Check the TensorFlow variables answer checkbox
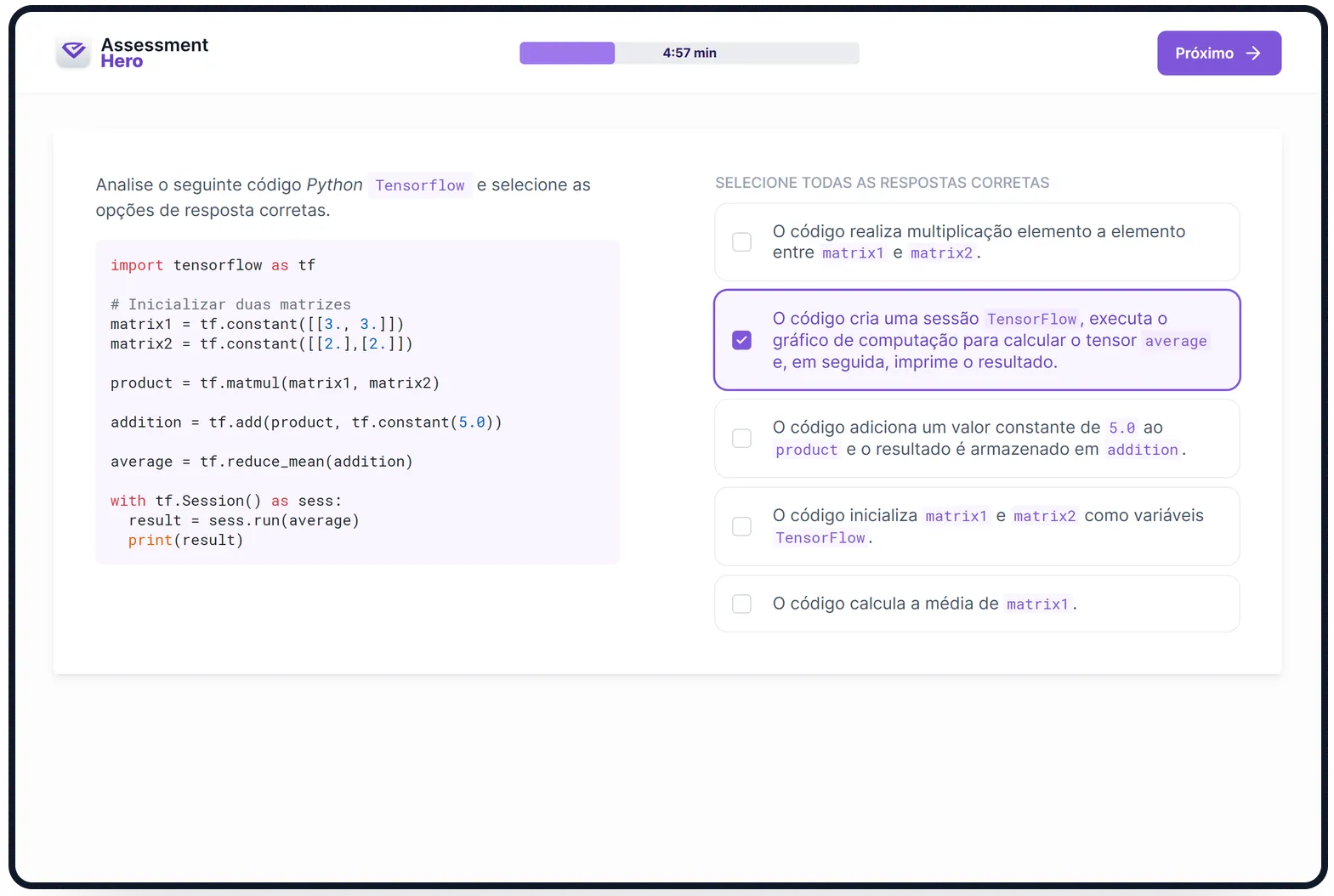 742,527
